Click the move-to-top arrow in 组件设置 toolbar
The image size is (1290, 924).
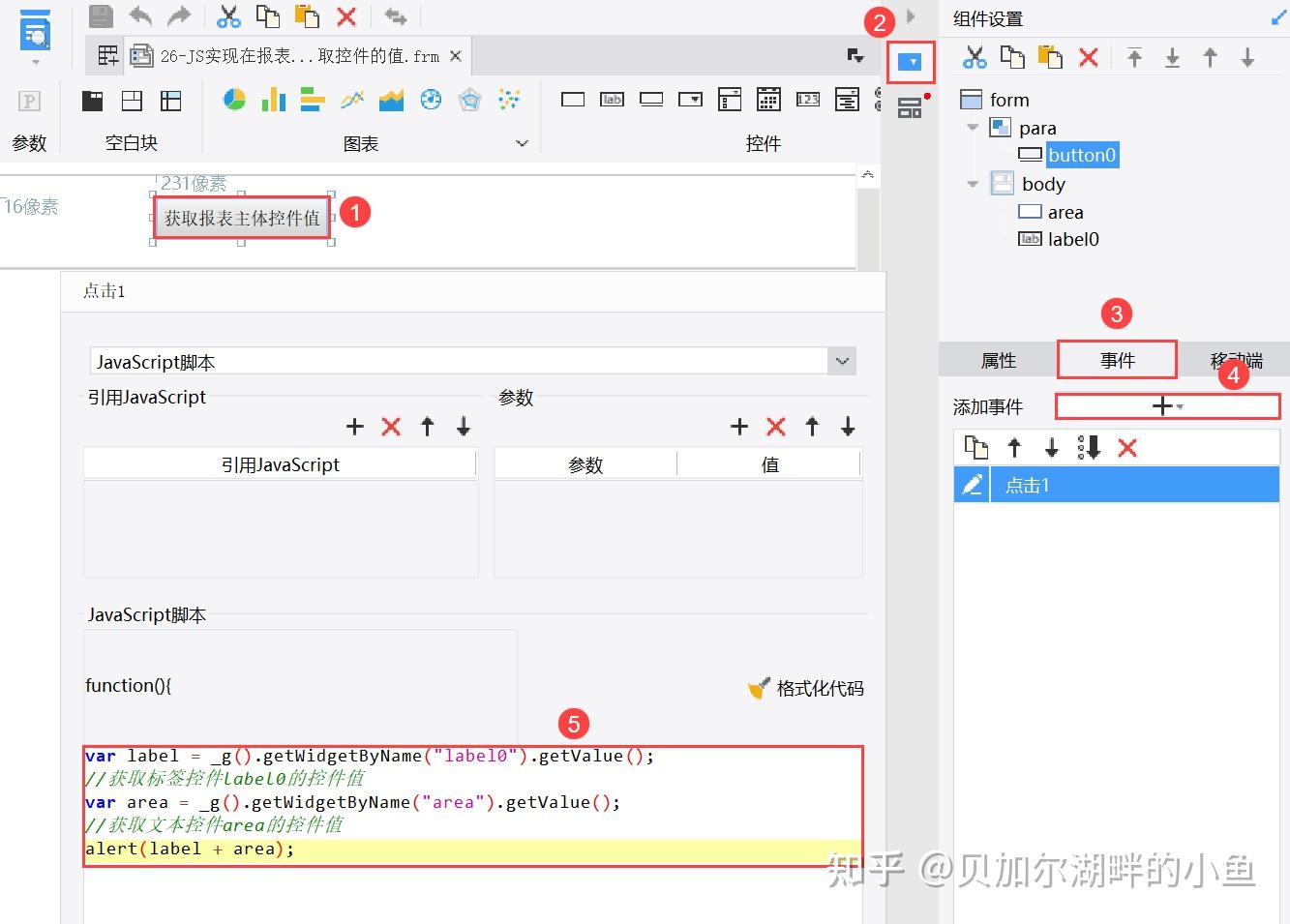(x=1133, y=57)
